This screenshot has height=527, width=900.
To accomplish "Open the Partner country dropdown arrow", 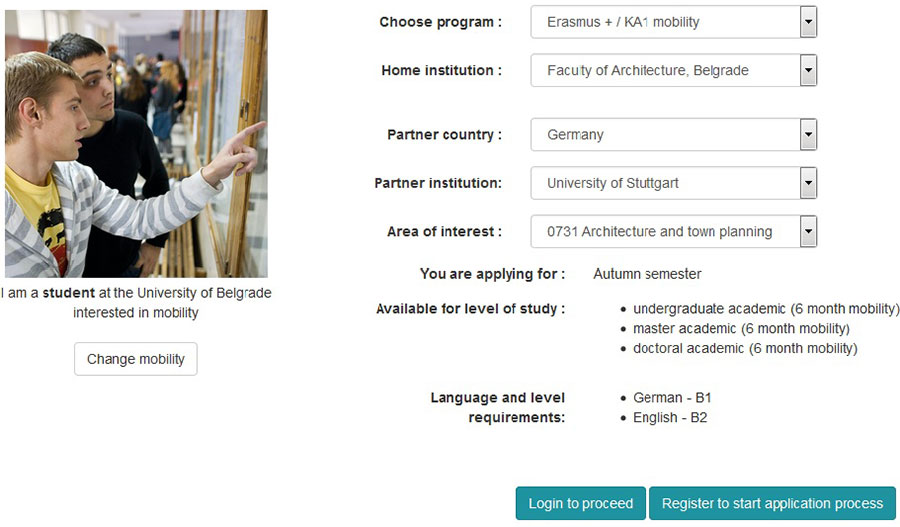I will [808, 135].
